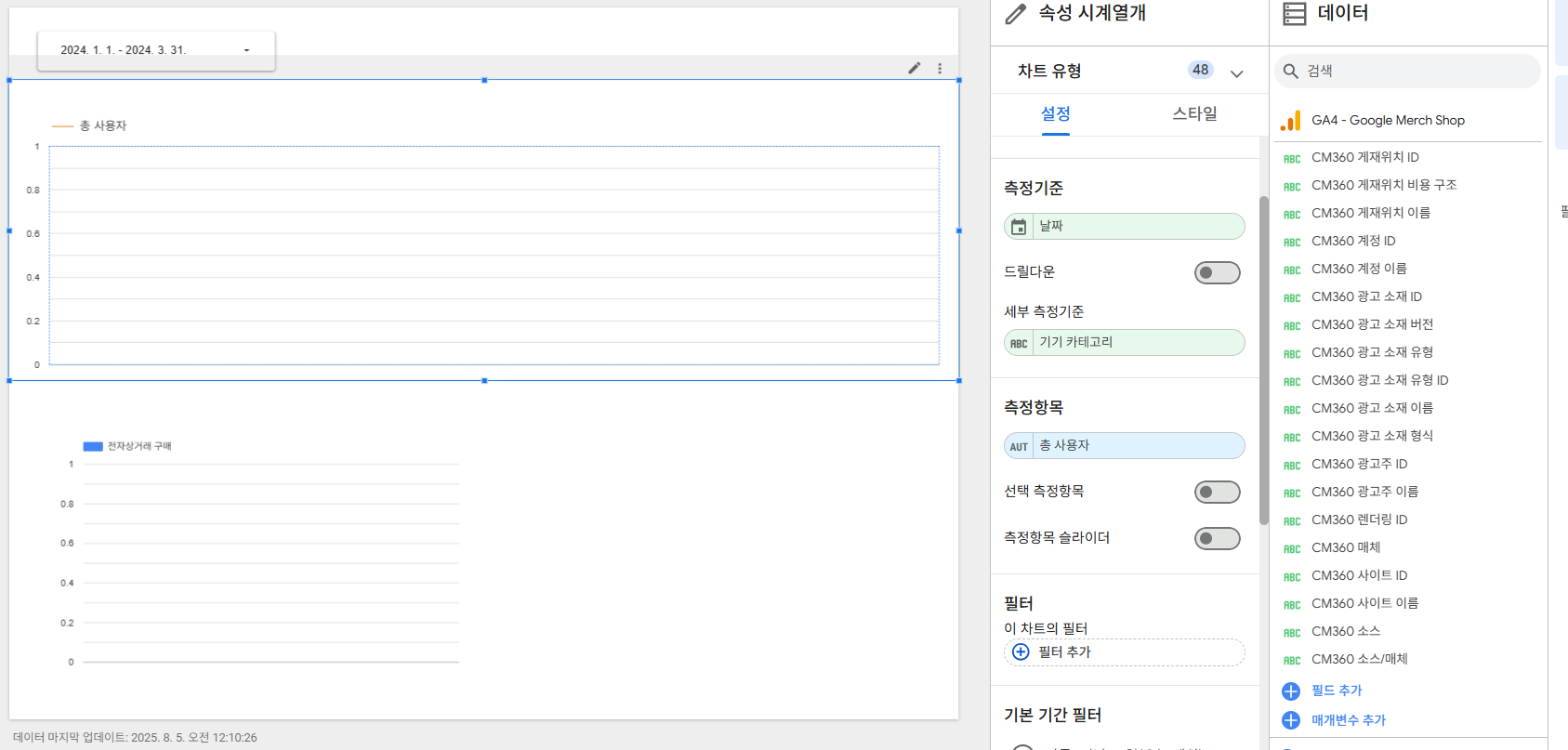Expand the 차트 유형 chevron
The width and height of the screenshot is (1568, 750).
pyautogui.click(x=1236, y=73)
